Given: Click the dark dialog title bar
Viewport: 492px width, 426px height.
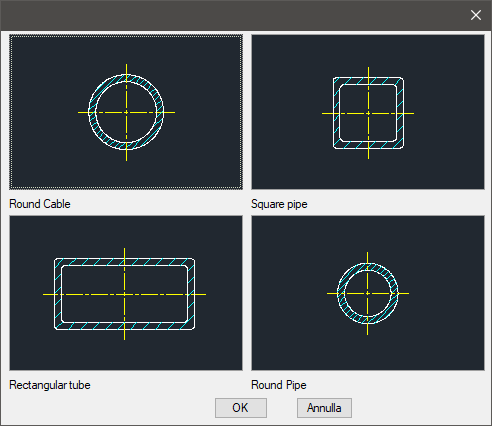Looking at the screenshot, I should (x=233, y=15).
